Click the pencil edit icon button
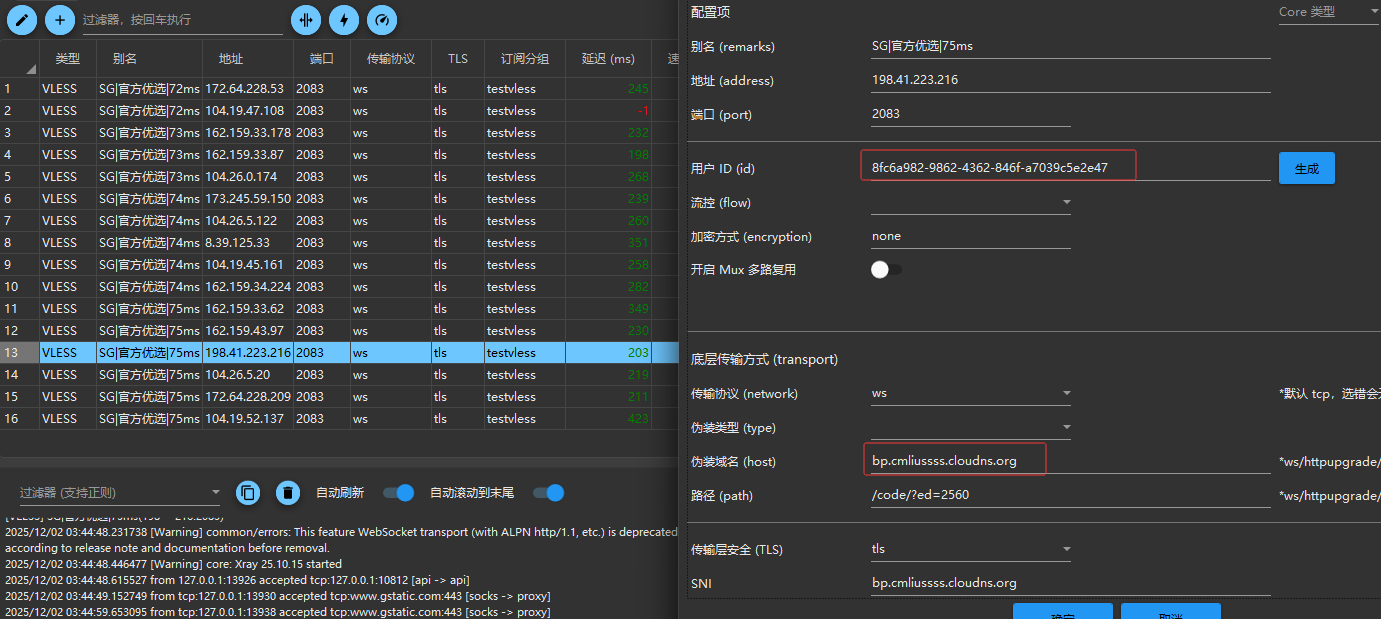Image resolution: width=1381 pixels, height=619 pixels. (x=22, y=19)
